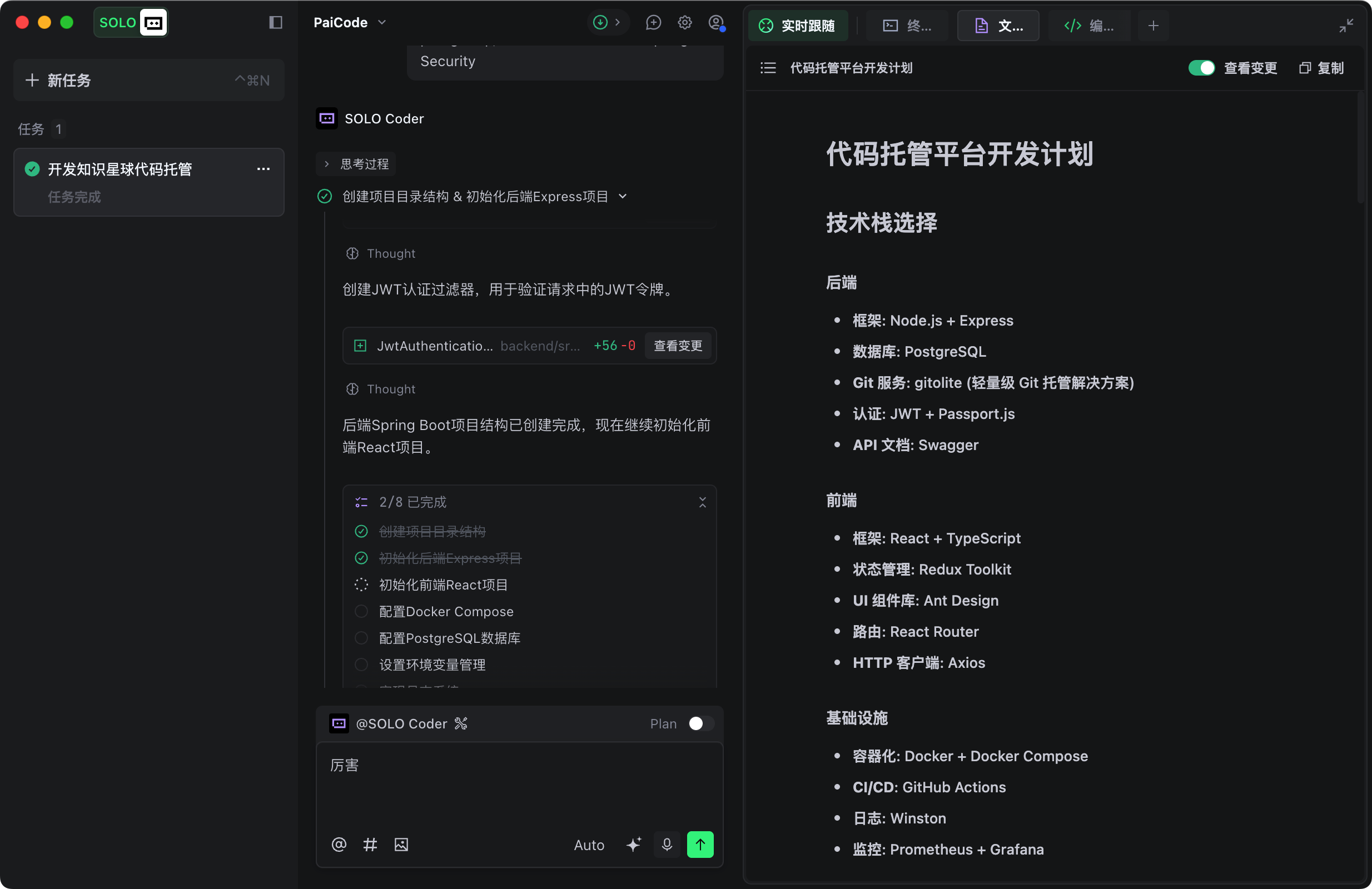Image resolution: width=1372 pixels, height=889 pixels.
Task: Switch to the terminal 终... tab
Action: click(x=907, y=26)
